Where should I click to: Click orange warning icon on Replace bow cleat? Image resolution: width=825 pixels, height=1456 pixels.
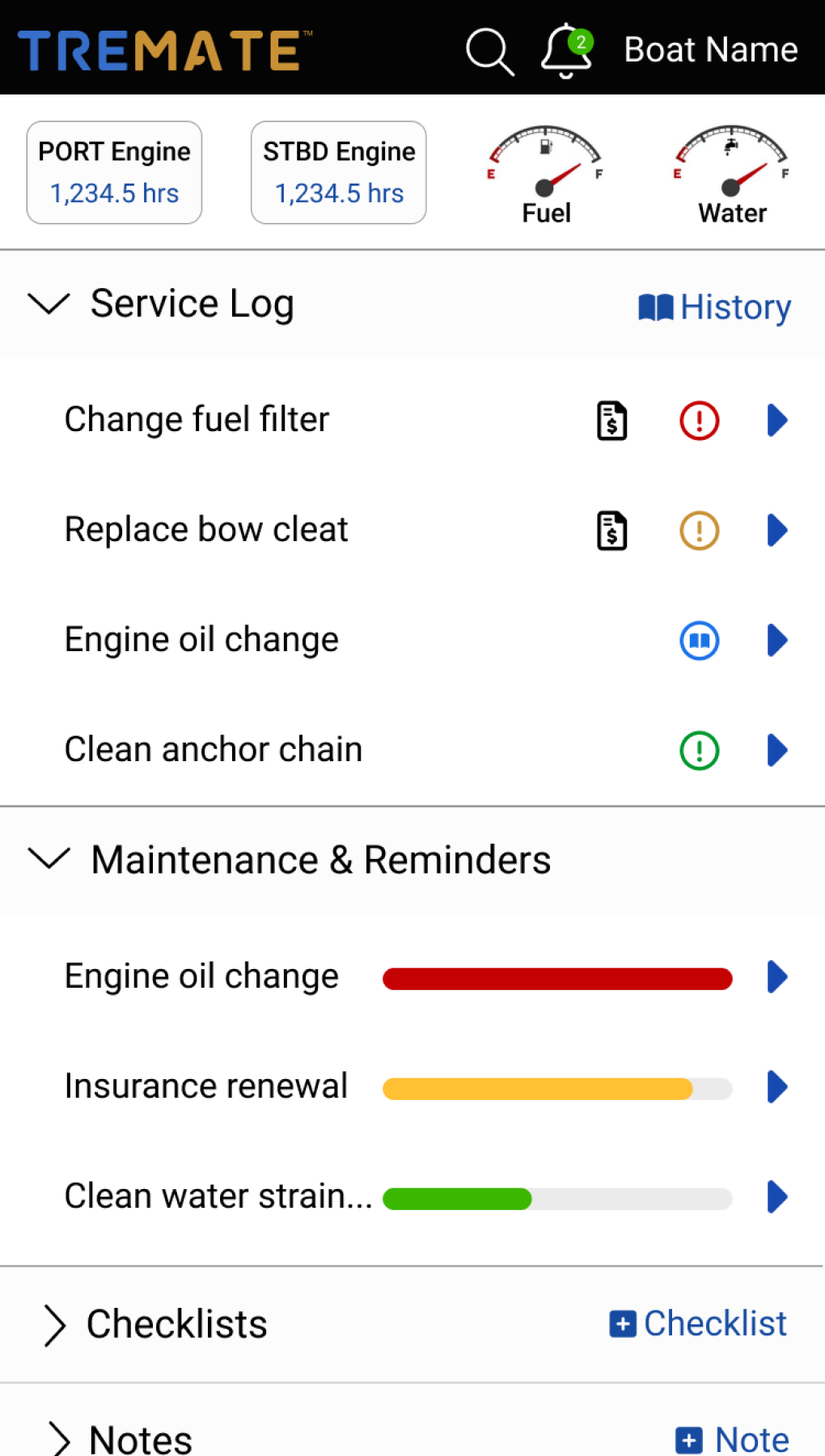click(x=700, y=531)
